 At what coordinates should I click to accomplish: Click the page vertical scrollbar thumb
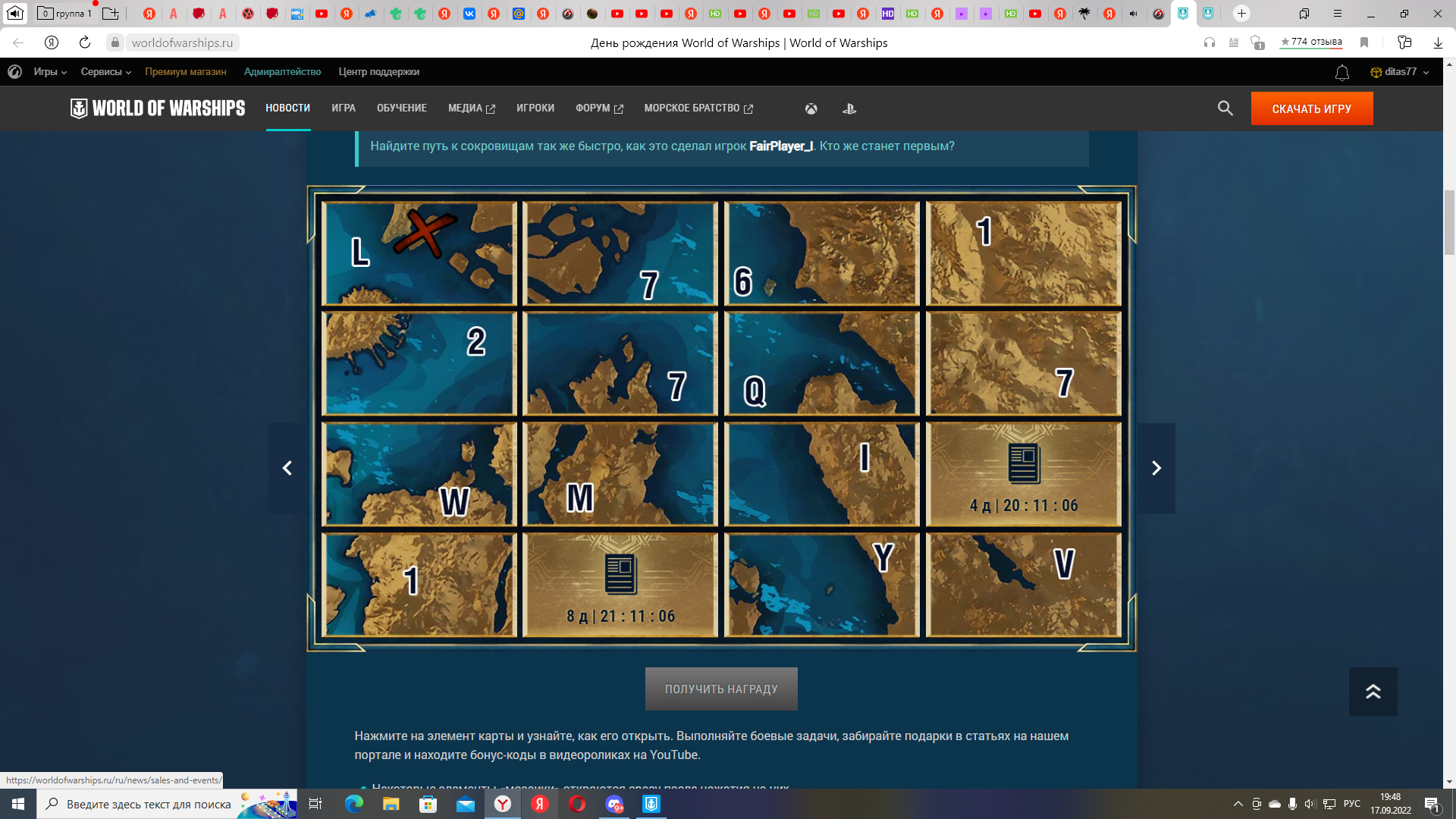pyautogui.click(x=1449, y=222)
